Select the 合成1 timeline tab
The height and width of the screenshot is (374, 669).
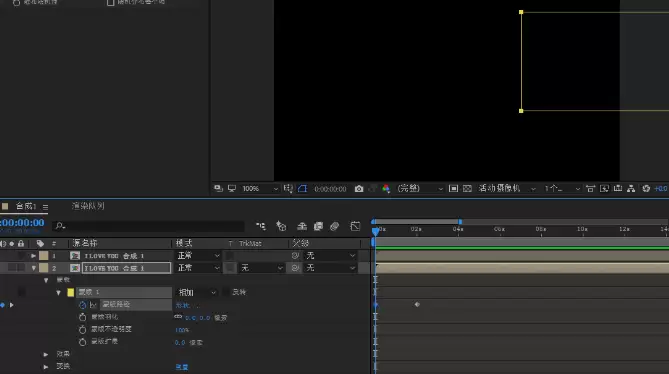[x=26, y=206]
